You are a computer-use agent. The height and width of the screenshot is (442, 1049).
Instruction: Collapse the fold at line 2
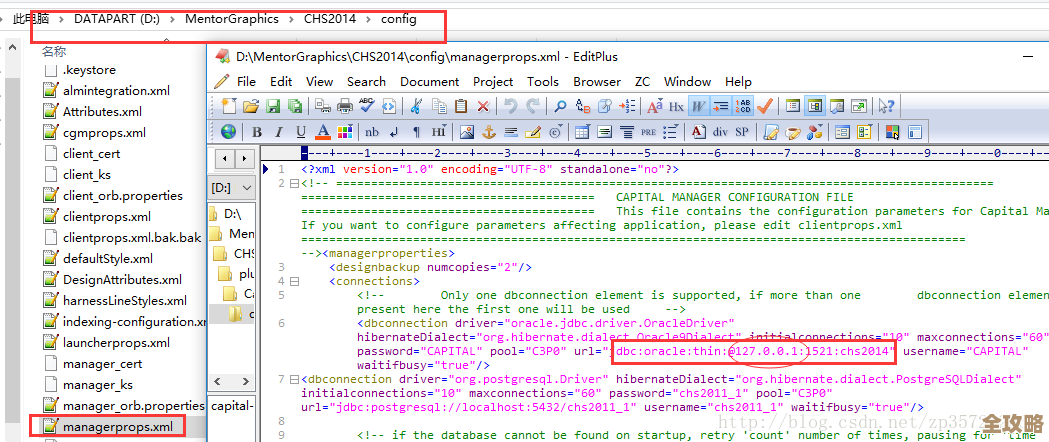pos(292,184)
